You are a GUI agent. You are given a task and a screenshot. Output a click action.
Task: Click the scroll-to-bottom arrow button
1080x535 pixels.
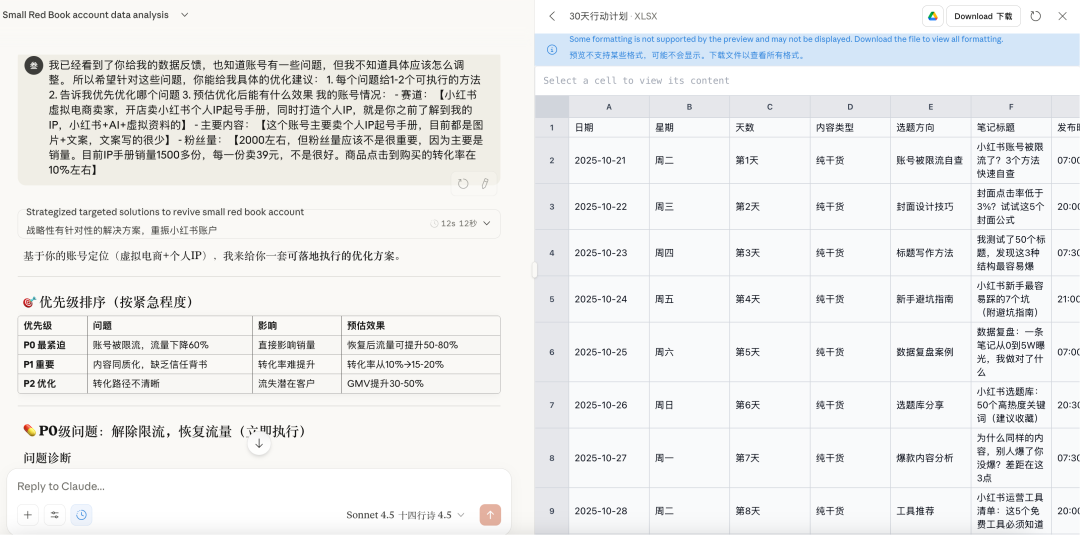click(x=259, y=443)
